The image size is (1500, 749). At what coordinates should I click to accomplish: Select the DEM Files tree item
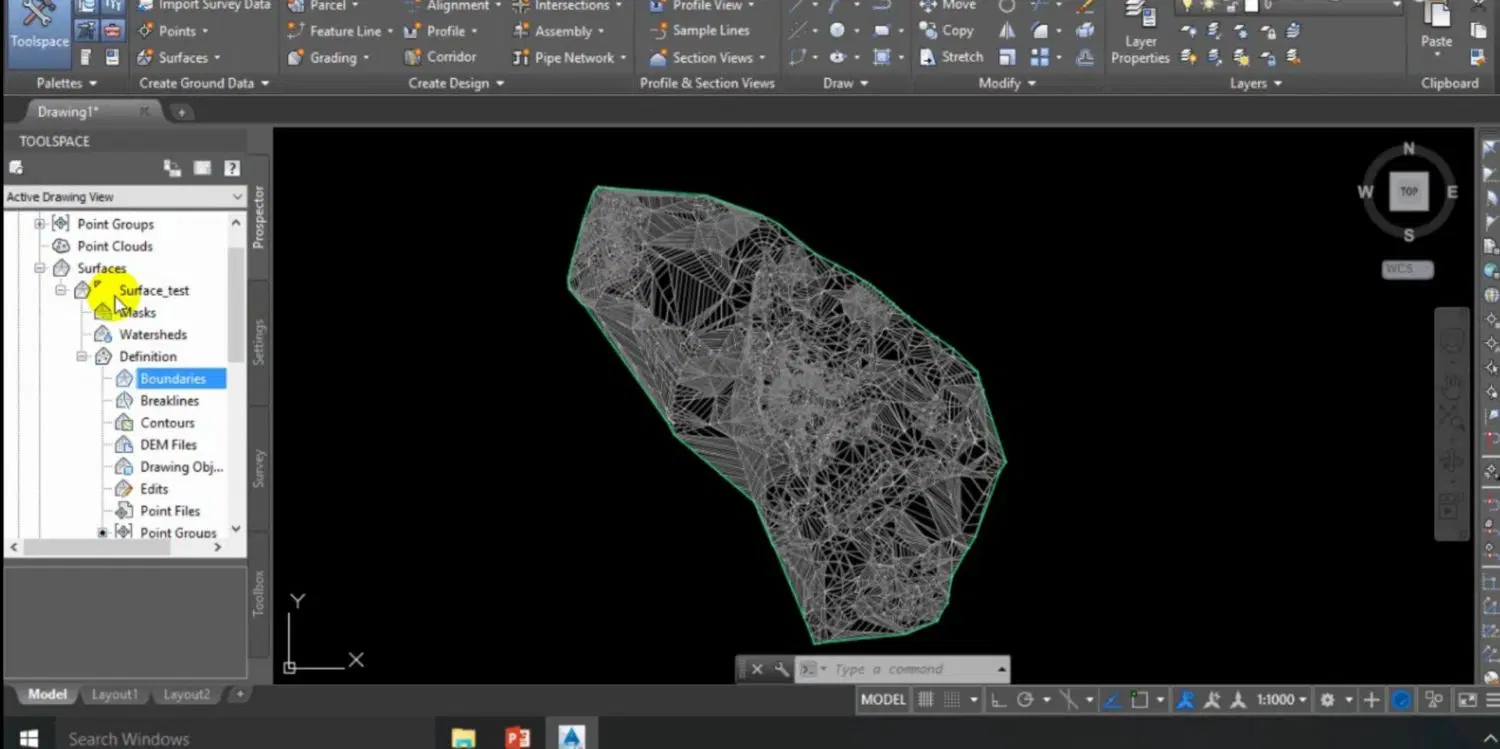coord(168,444)
